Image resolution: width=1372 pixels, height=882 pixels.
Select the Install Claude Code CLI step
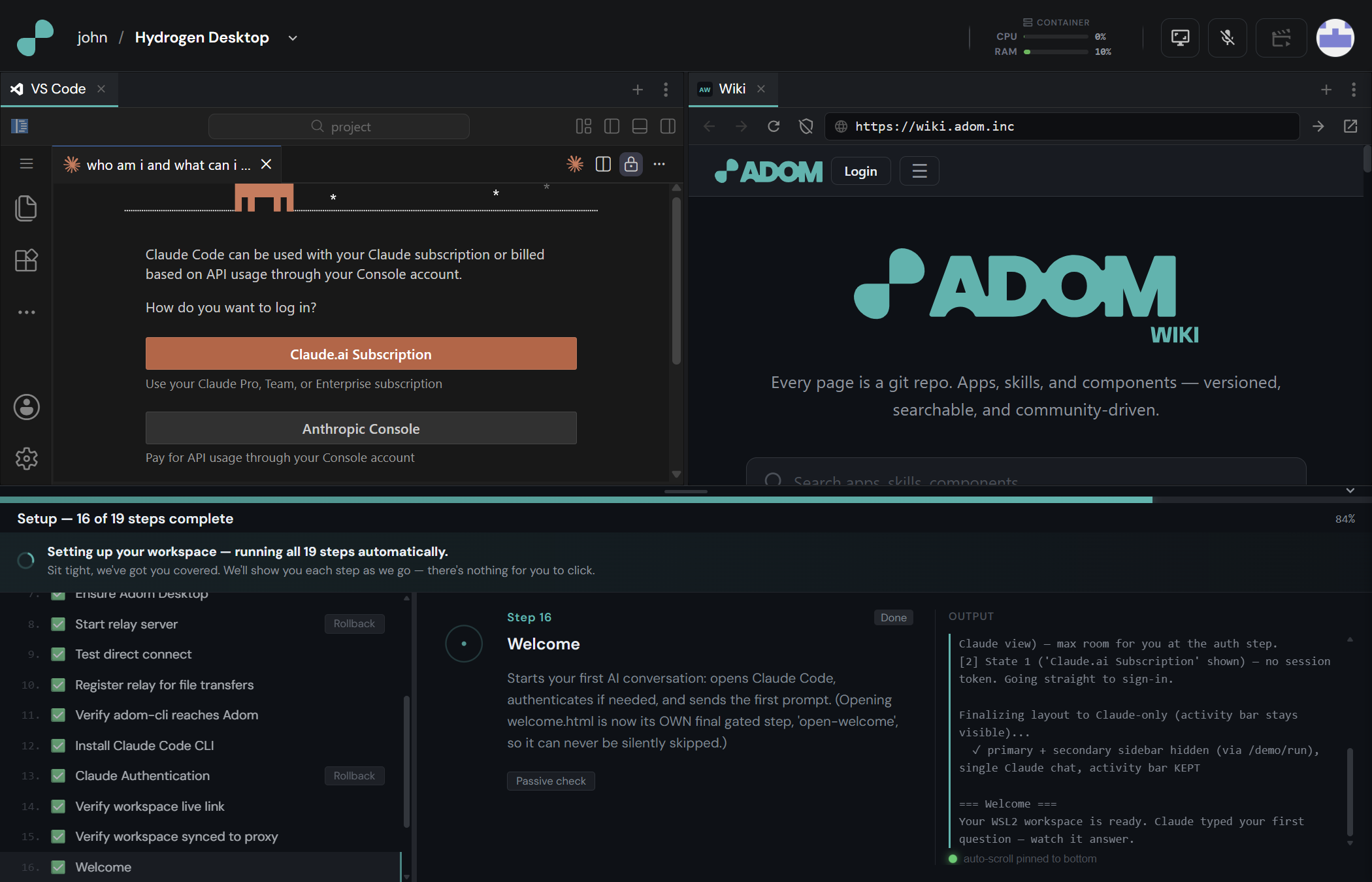[200, 745]
